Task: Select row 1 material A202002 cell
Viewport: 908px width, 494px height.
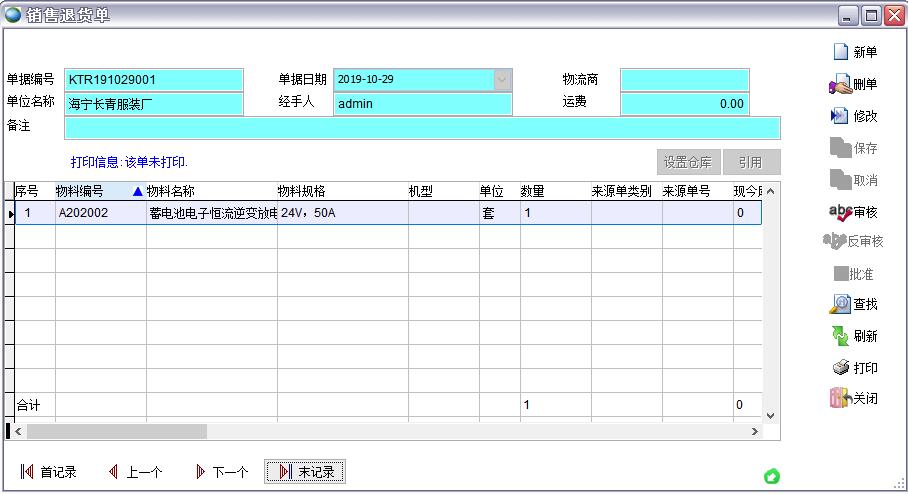Action: click(x=100, y=213)
